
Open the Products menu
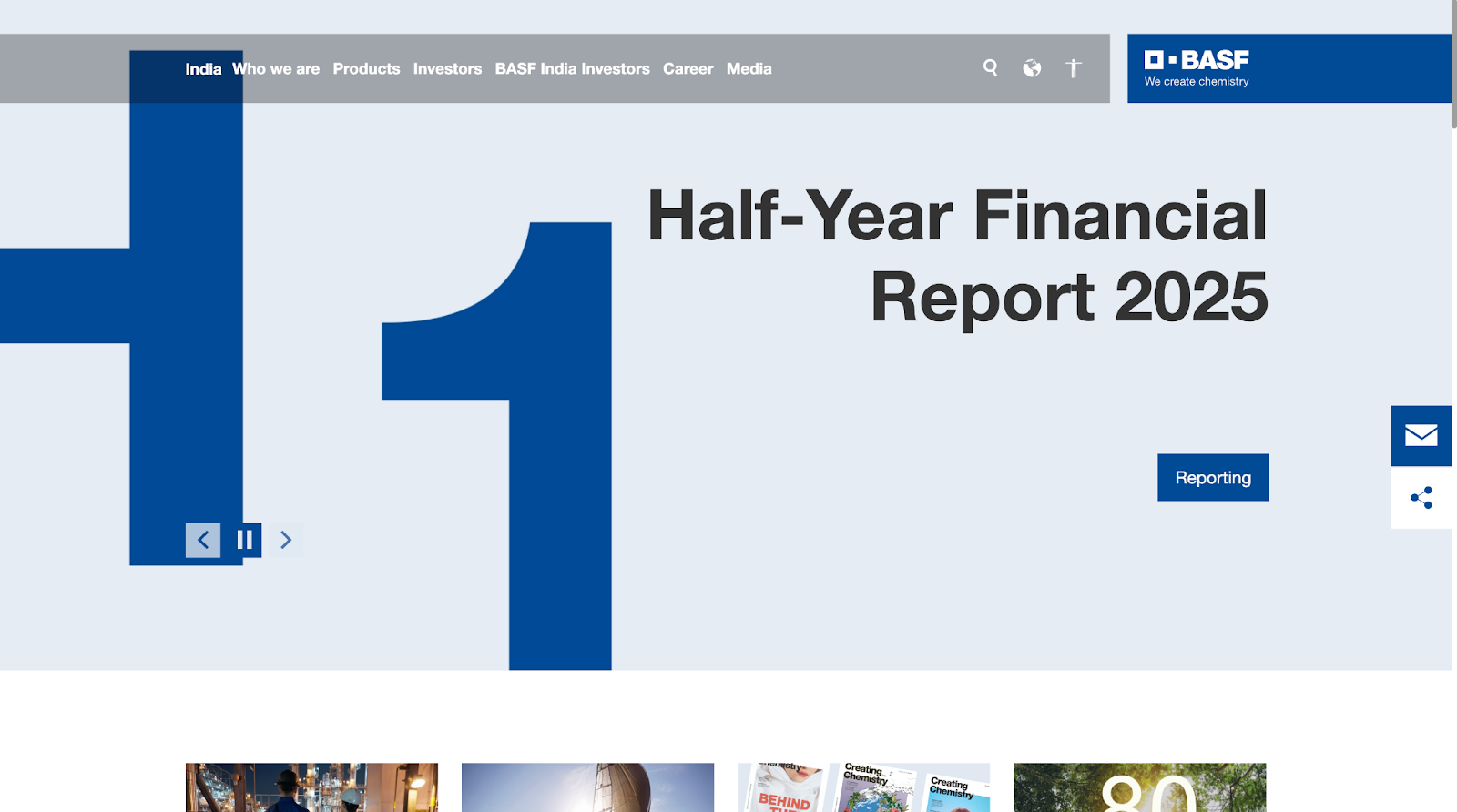[x=366, y=69]
